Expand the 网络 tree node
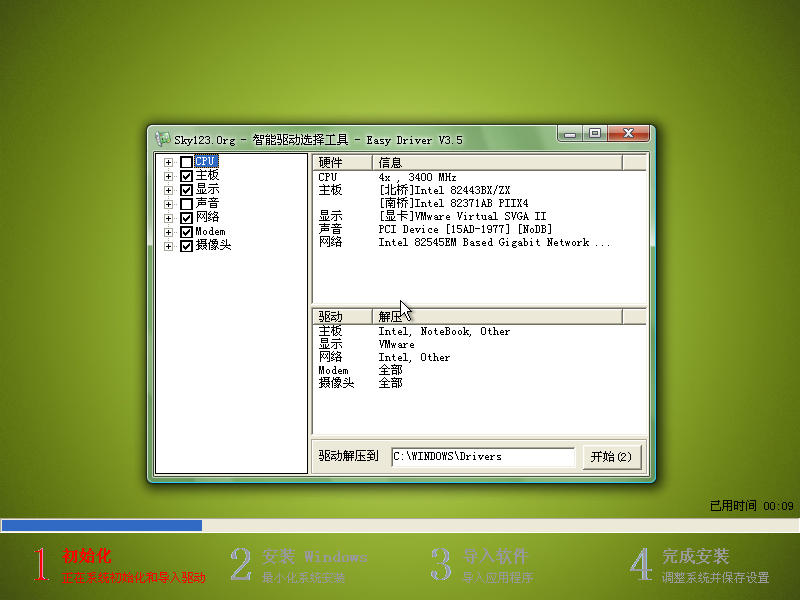800x600 pixels. click(168, 218)
